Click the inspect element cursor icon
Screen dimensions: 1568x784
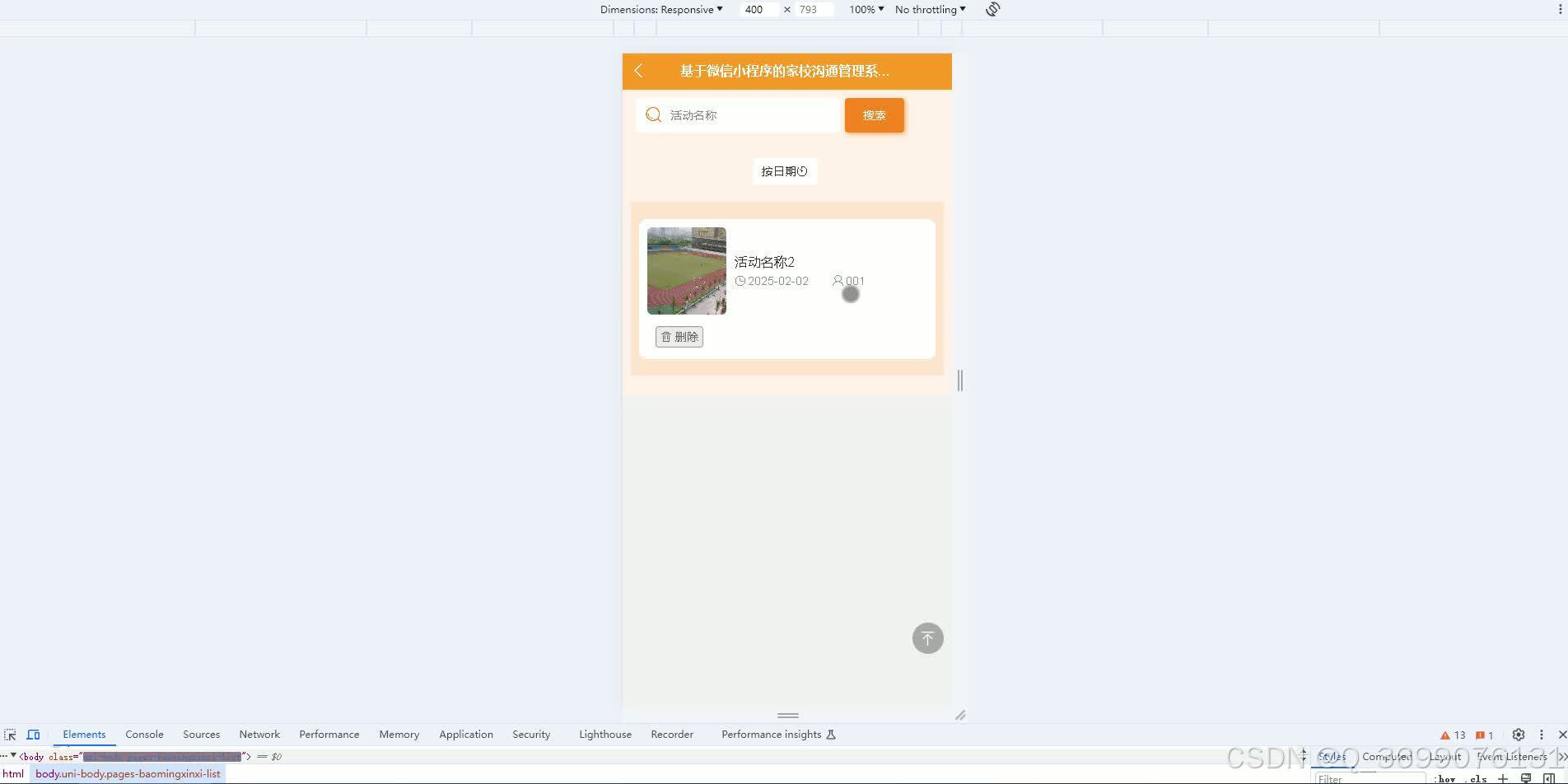coord(10,734)
